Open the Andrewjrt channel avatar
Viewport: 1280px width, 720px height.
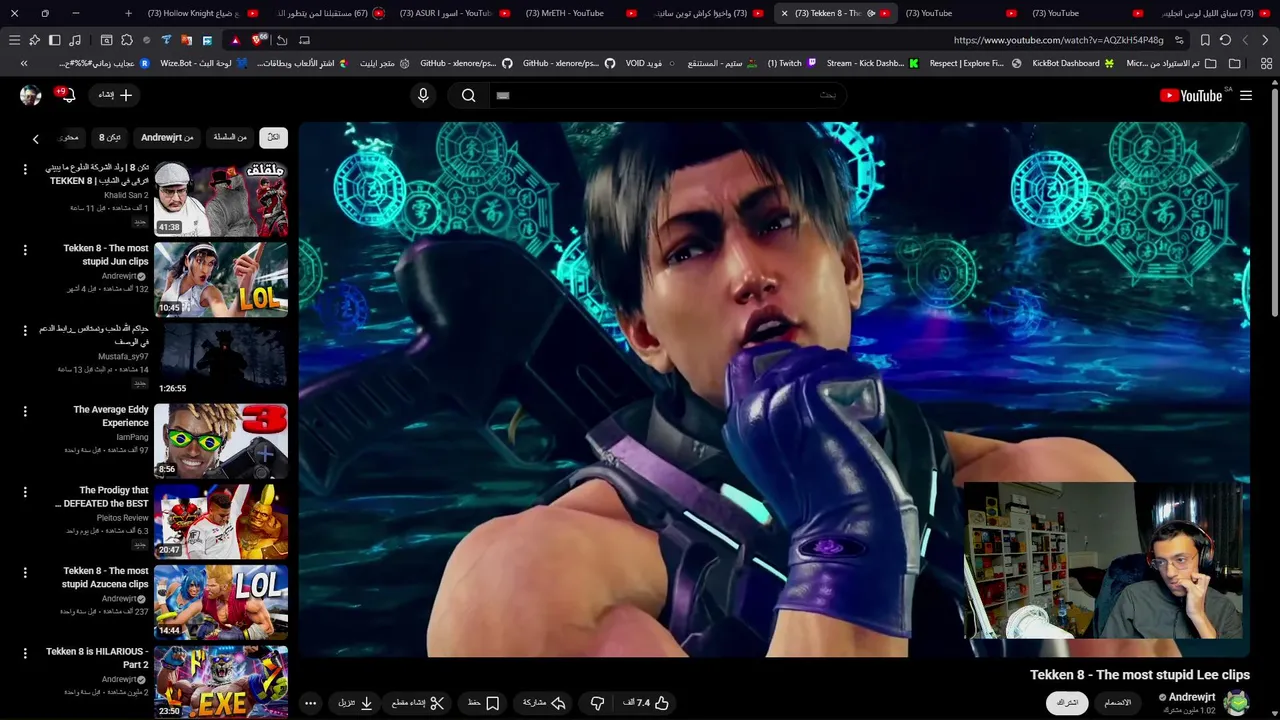pyautogui.click(x=1237, y=703)
